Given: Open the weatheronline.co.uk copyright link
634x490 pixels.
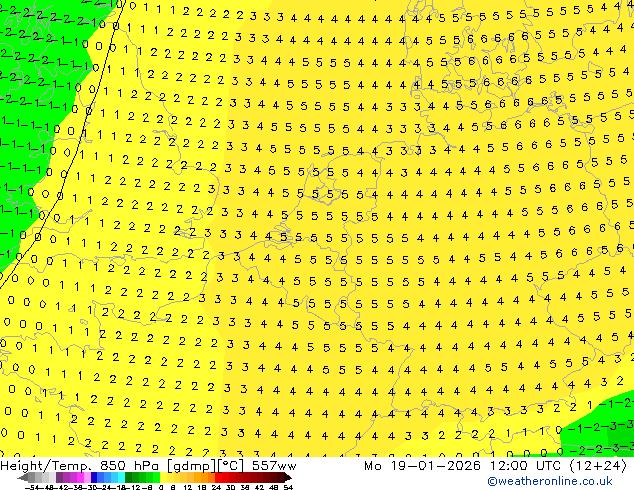Looking at the screenshot, I should click(x=550, y=481).
